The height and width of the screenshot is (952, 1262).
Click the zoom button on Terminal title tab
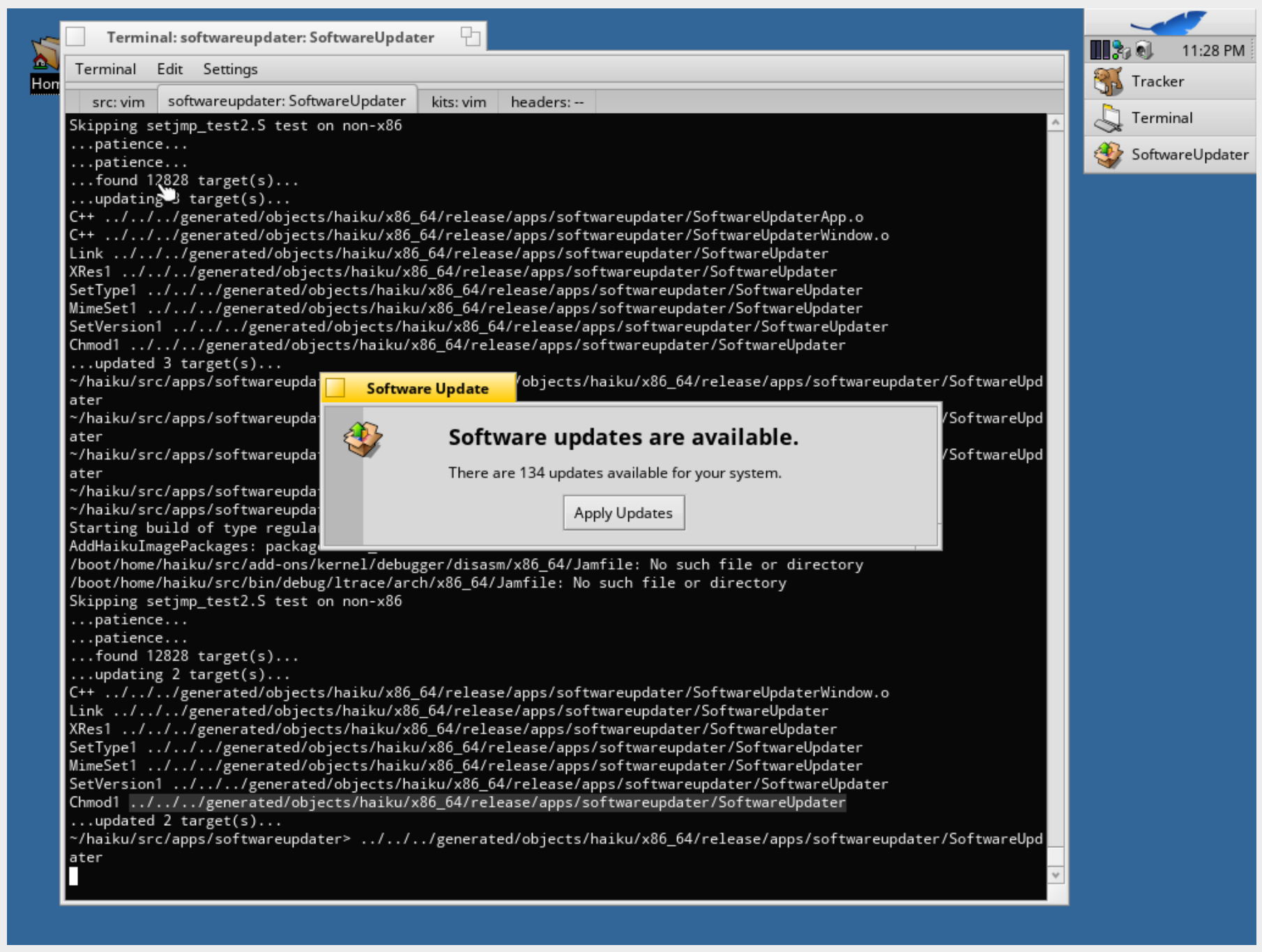click(x=471, y=36)
